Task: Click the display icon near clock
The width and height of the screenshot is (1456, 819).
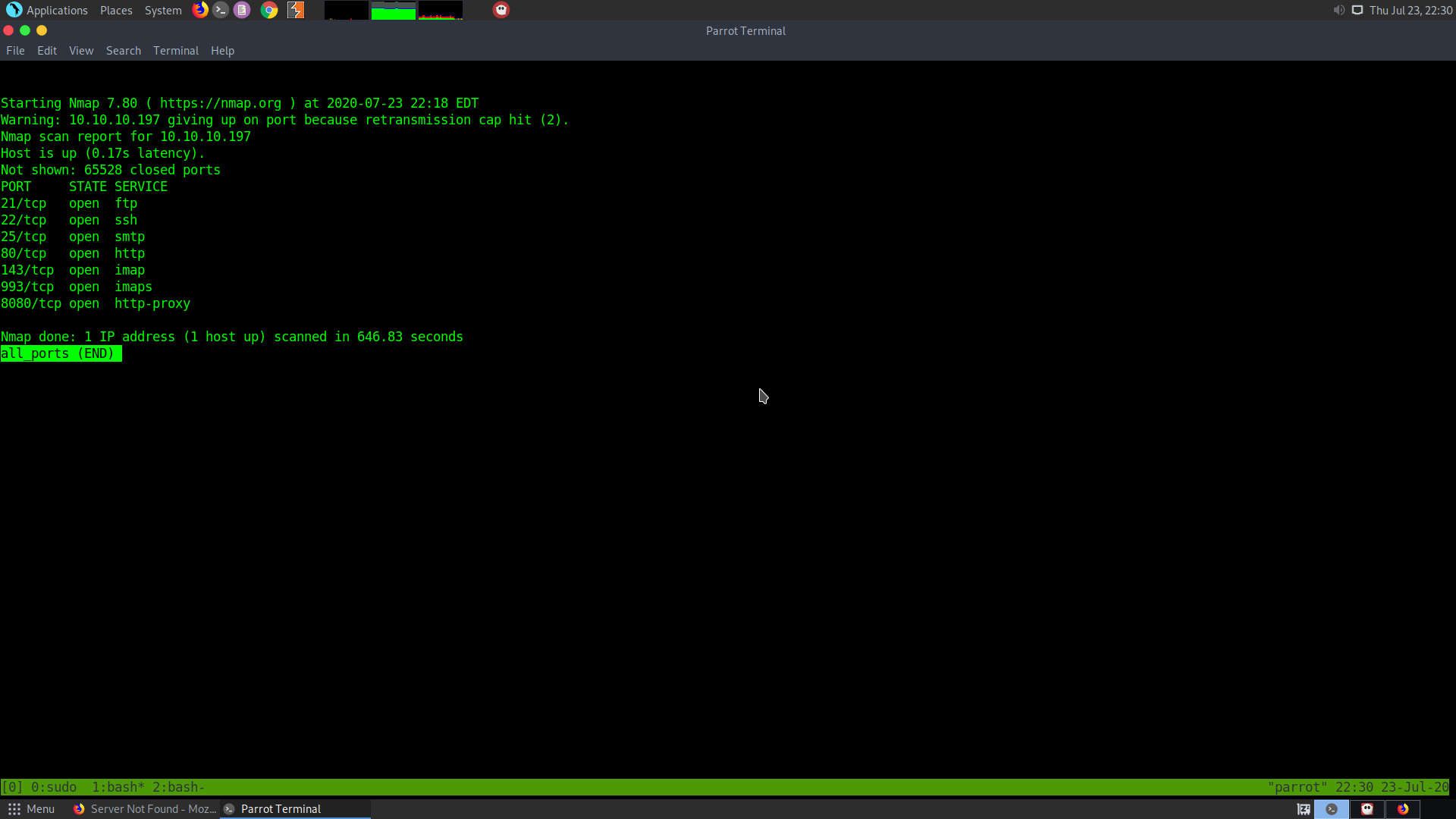Action: [1357, 10]
